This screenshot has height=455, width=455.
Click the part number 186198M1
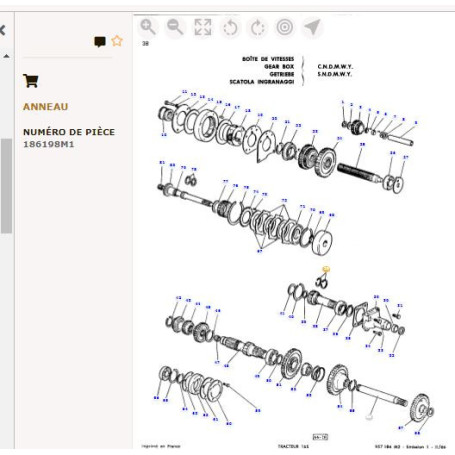click(x=49, y=144)
